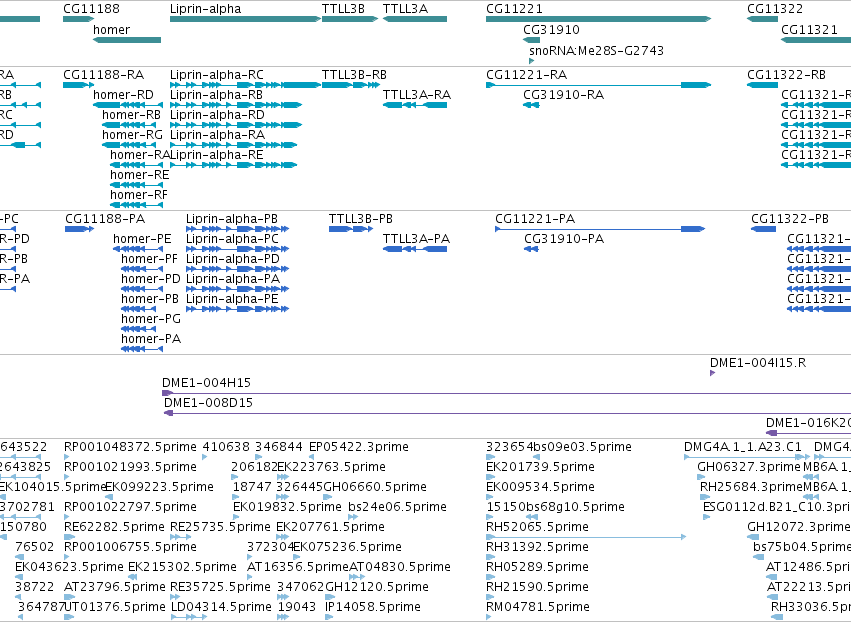Select the homer gene feature
This screenshot has width=851, height=622.
[127, 40]
